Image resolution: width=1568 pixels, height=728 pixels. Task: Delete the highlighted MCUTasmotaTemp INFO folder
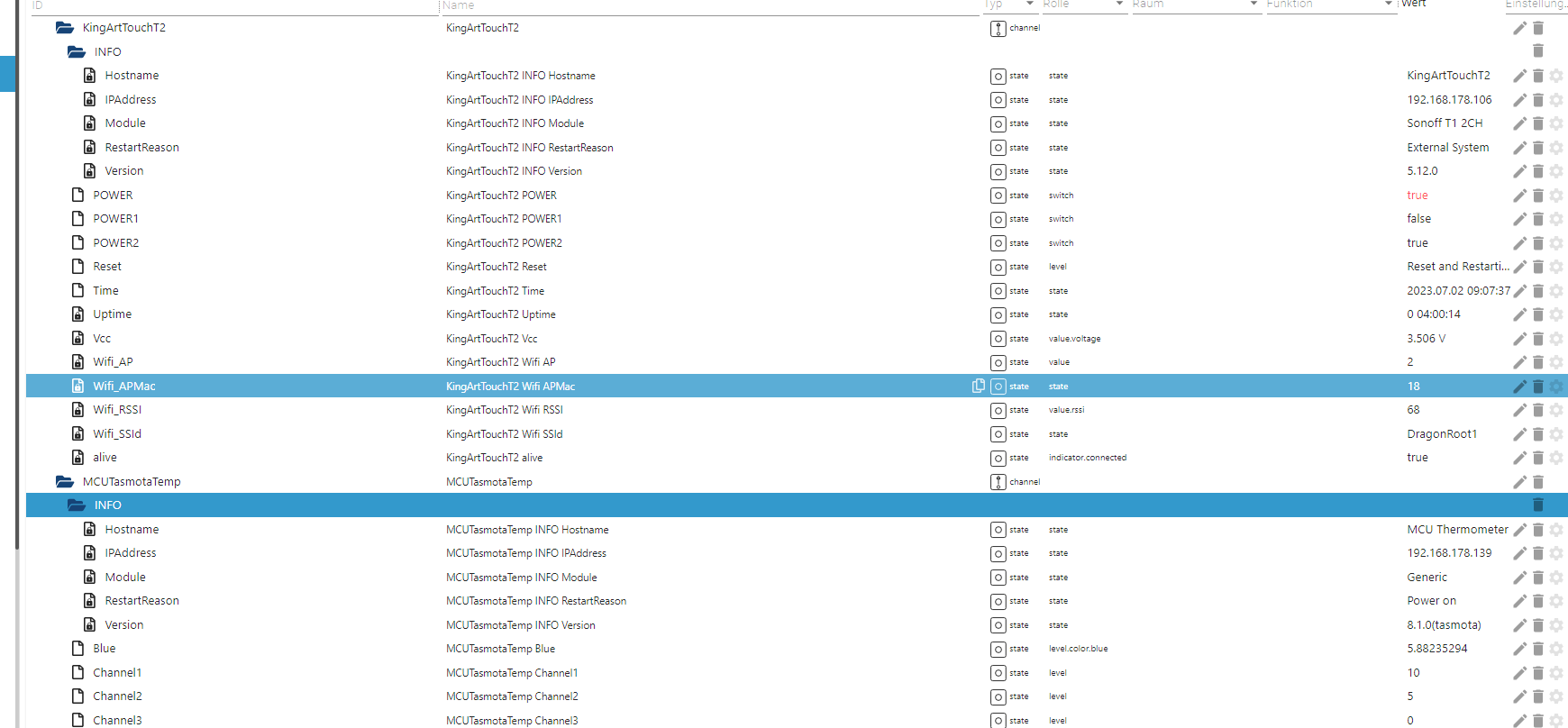click(x=1538, y=505)
